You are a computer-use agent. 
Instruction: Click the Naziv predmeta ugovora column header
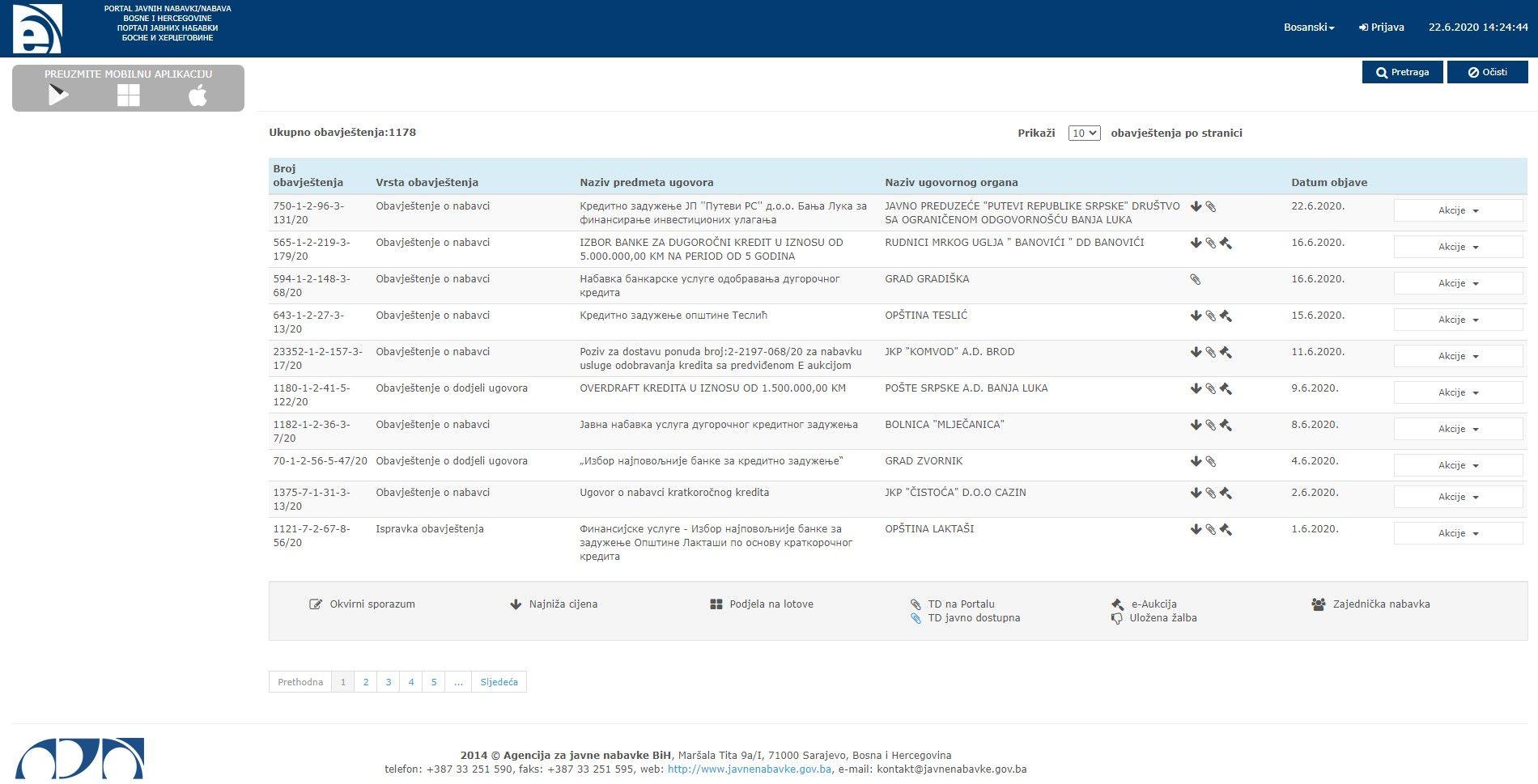pyautogui.click(x=647, y=183)
